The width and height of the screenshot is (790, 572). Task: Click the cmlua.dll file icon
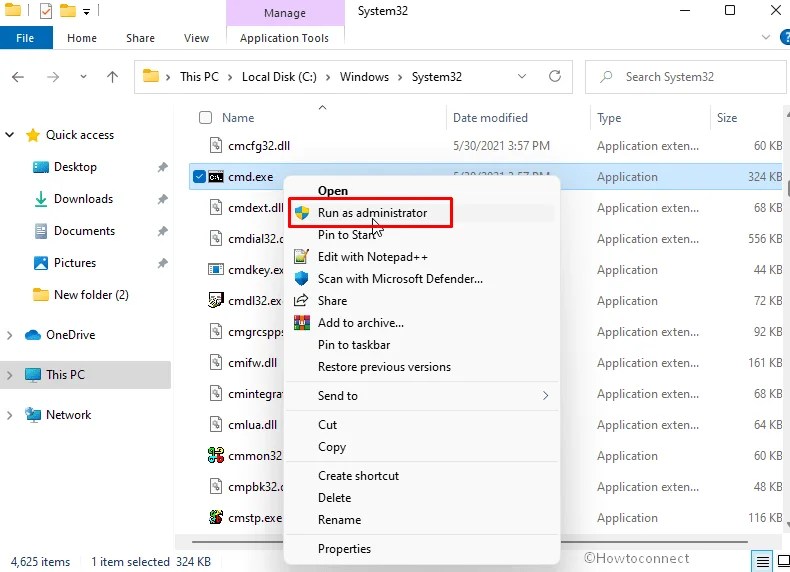click(x=216, y=424)
